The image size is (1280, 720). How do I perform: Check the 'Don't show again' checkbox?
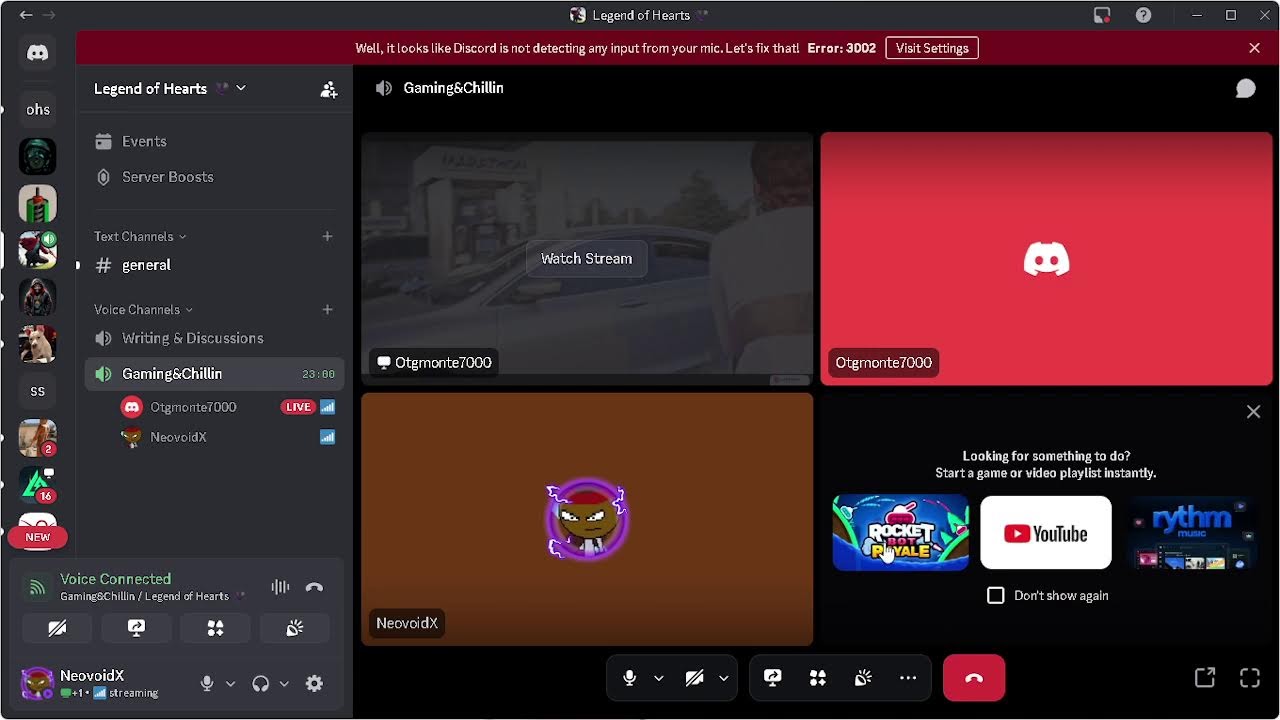point(996,595)
